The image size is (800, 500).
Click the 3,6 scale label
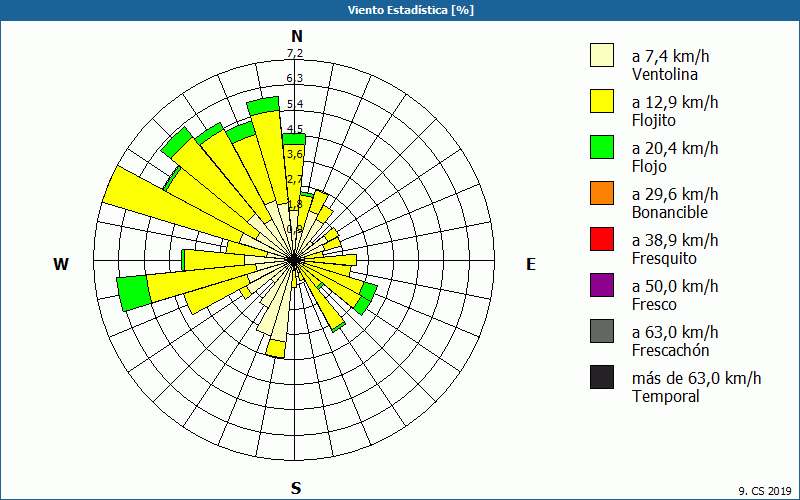click(295, 154)
